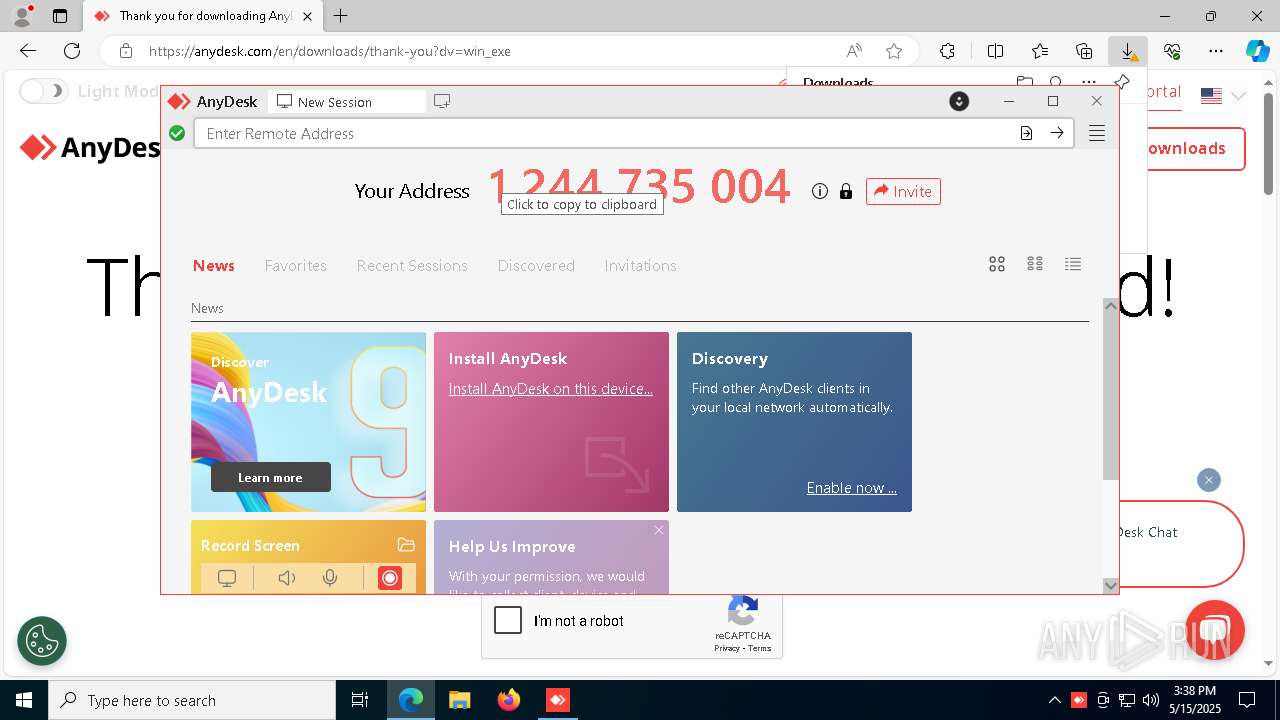Click AnyDesk icon in the taskbar
Viewport: 1280px width, 720px height.
(557, 700)
